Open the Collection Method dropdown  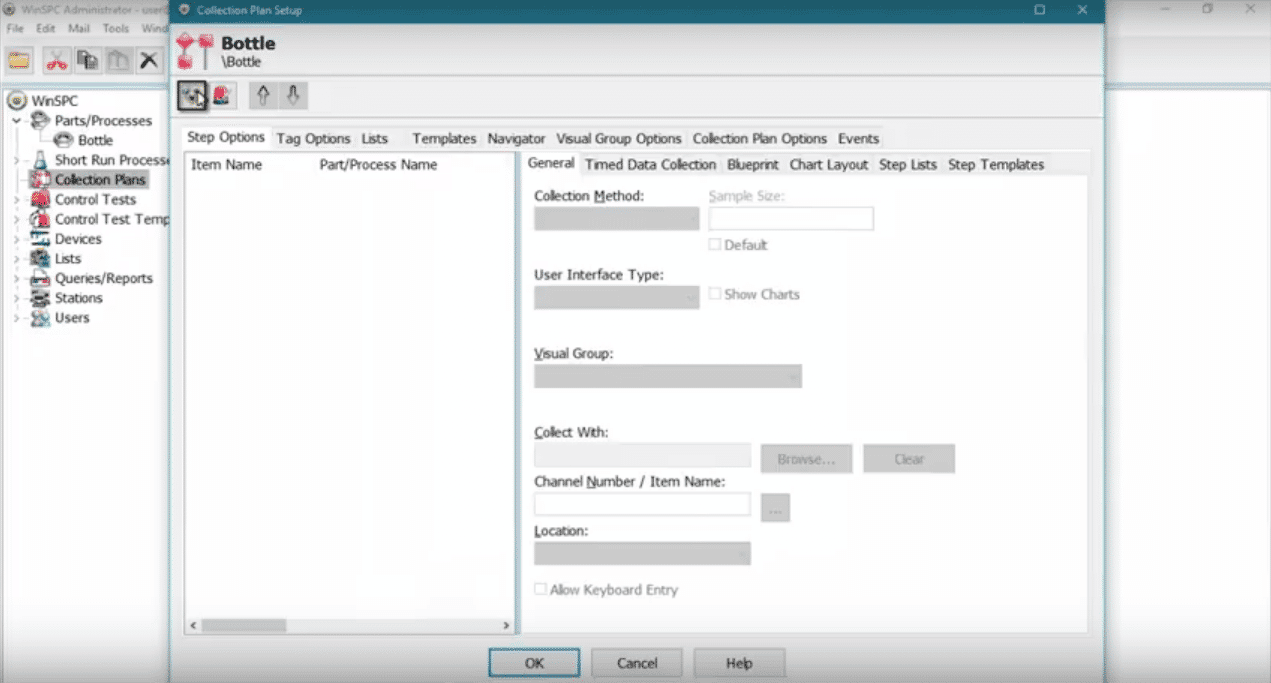click(616, 219)
